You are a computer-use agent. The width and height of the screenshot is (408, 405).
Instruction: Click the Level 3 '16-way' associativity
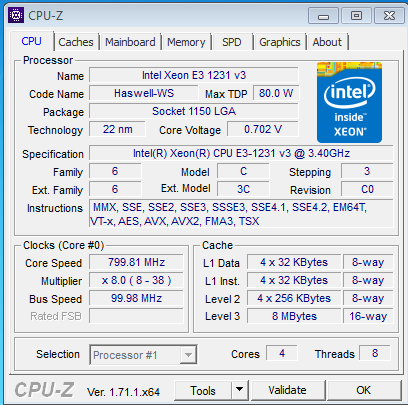(x=368, y=316)
